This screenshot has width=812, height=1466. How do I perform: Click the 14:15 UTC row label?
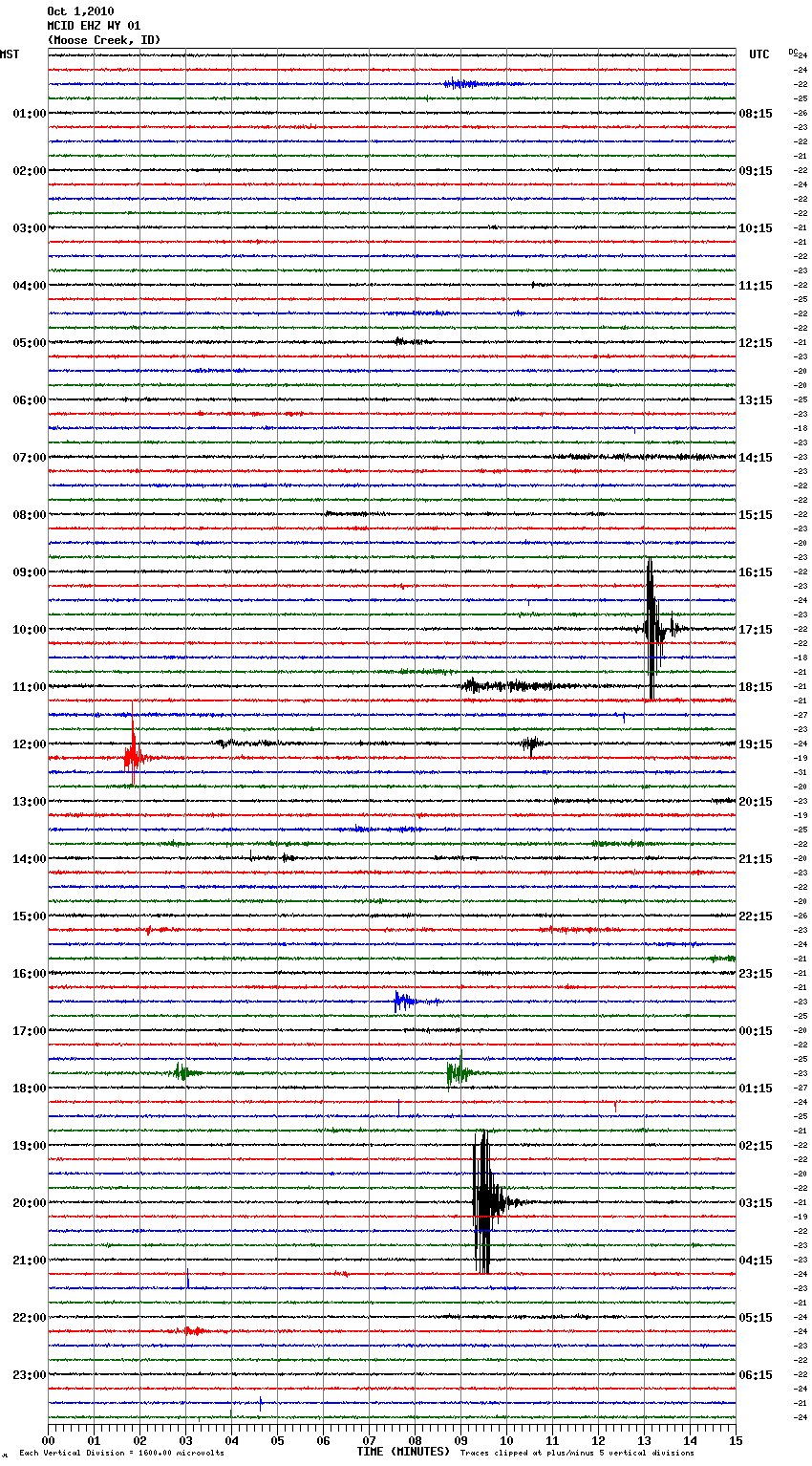(756, 458)
